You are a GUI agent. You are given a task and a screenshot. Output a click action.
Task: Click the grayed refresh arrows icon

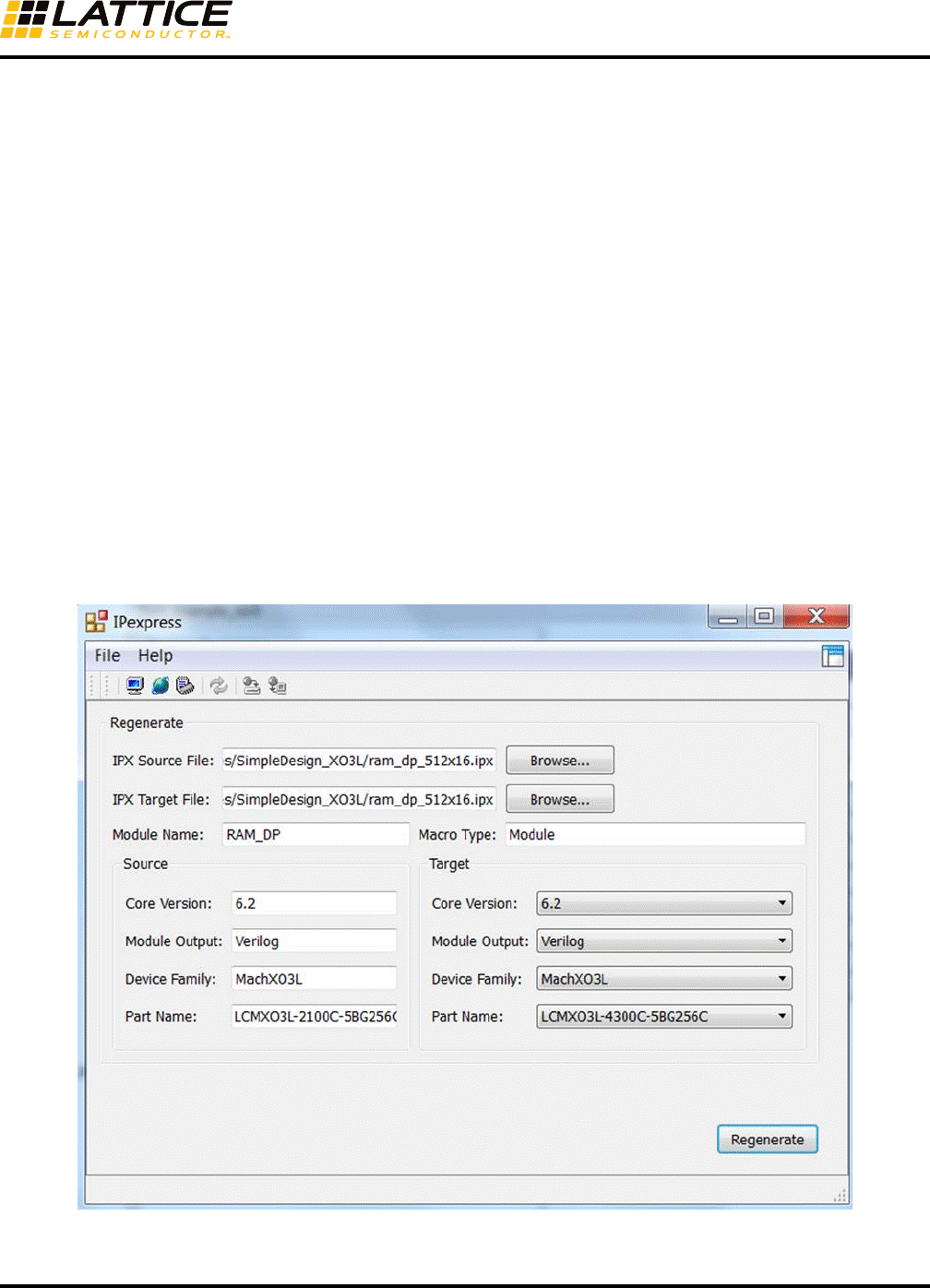click(x=219, y=686)
